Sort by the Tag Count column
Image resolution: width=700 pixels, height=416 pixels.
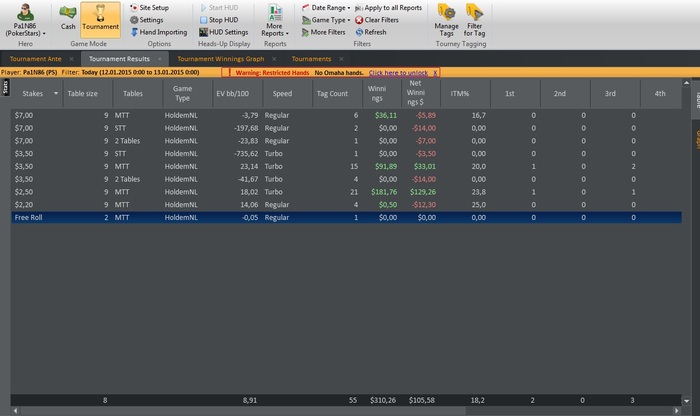point(332,94)
